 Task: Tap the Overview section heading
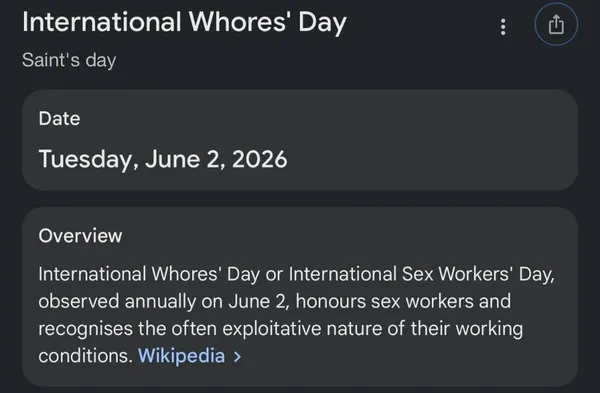coord(80,235)
